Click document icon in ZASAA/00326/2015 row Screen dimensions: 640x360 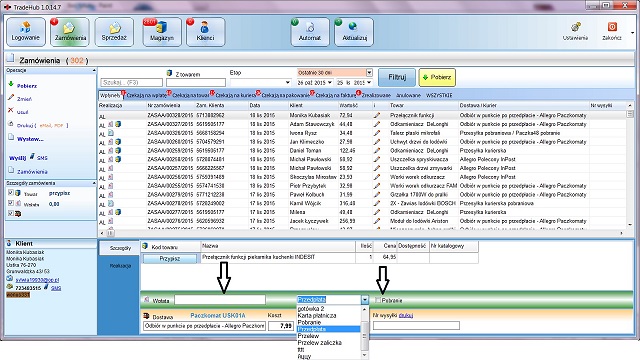[111, 133]
